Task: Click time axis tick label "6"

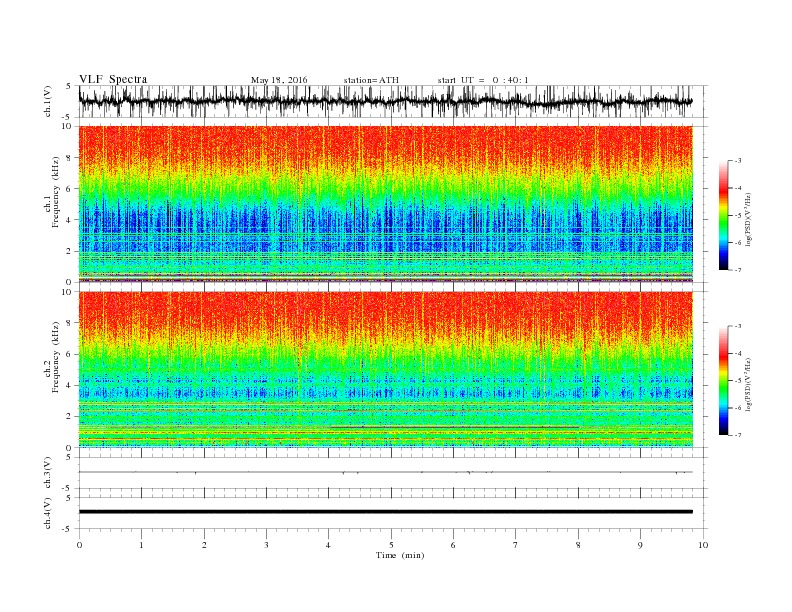Action: pyautogui.click(x=453, y=545)
